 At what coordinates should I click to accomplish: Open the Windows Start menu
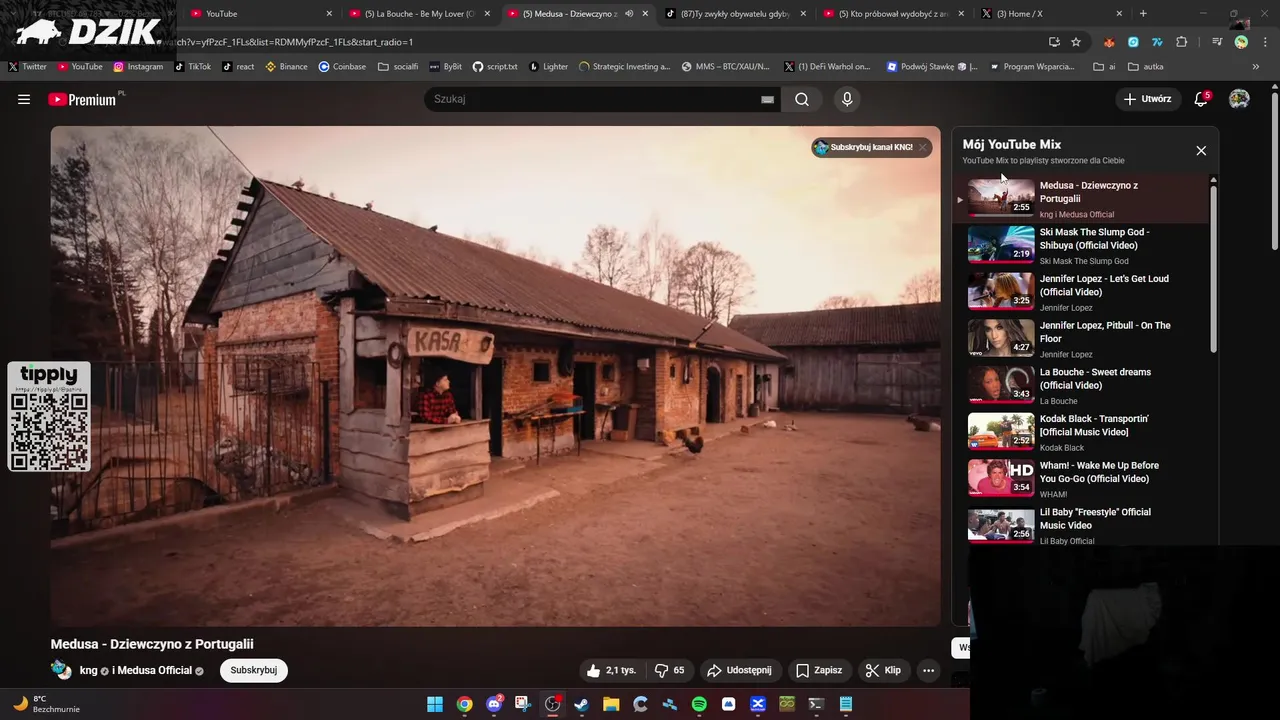(435, 704)
